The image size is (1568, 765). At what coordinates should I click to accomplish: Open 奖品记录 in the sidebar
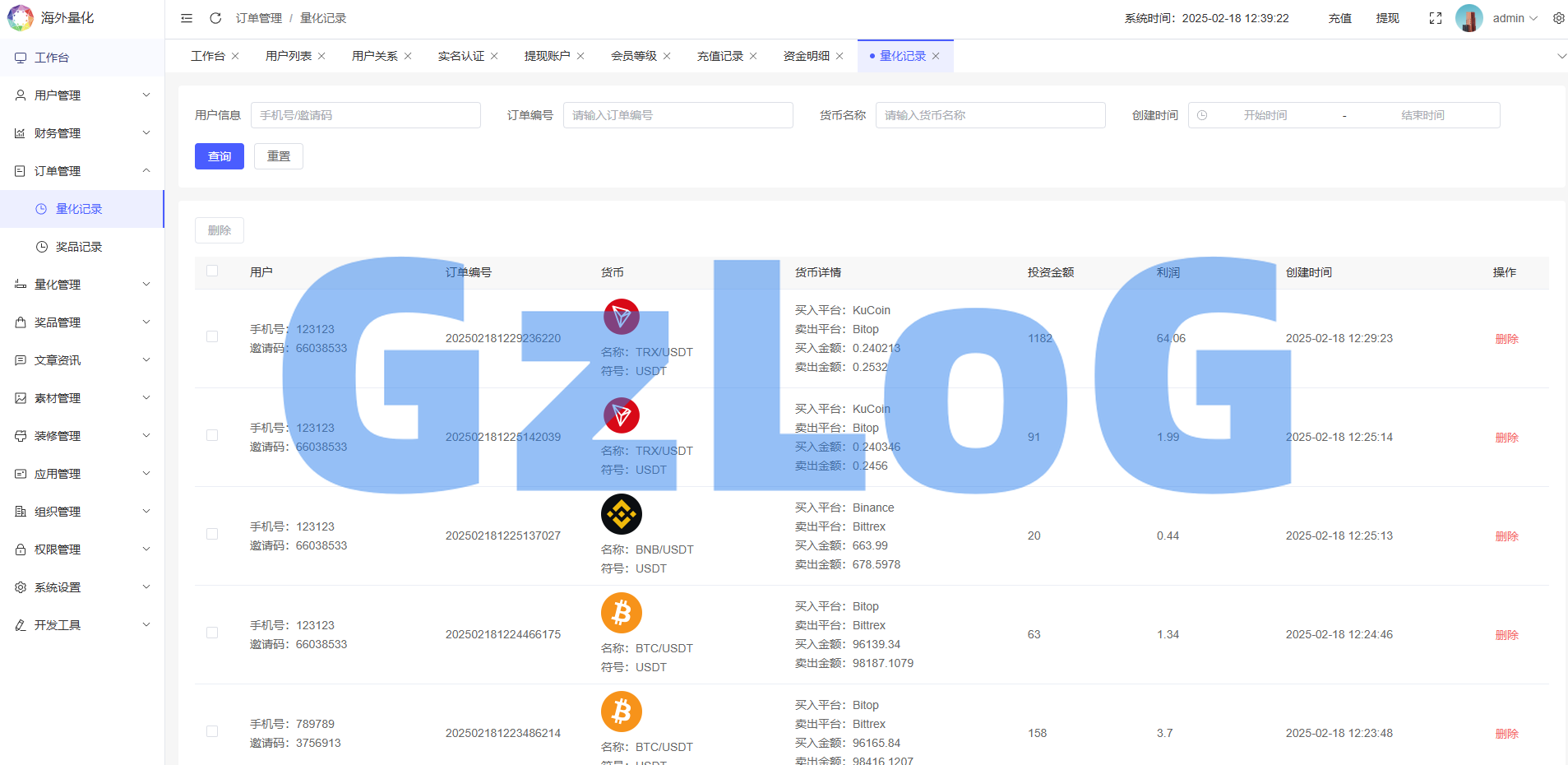[x=79, y=247]
